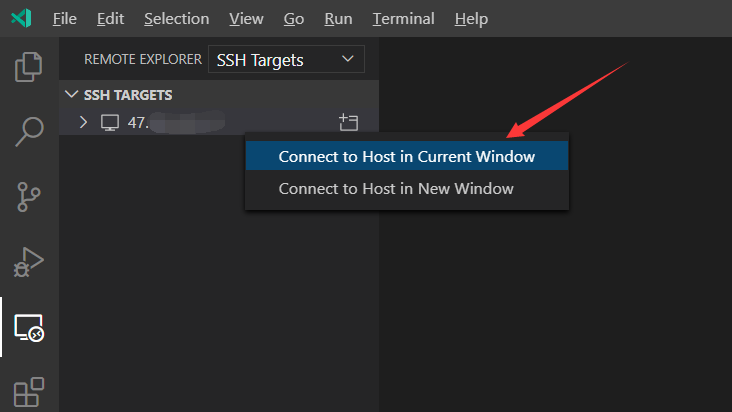Open the Search magnifier in activity bar

pos(29,132)
